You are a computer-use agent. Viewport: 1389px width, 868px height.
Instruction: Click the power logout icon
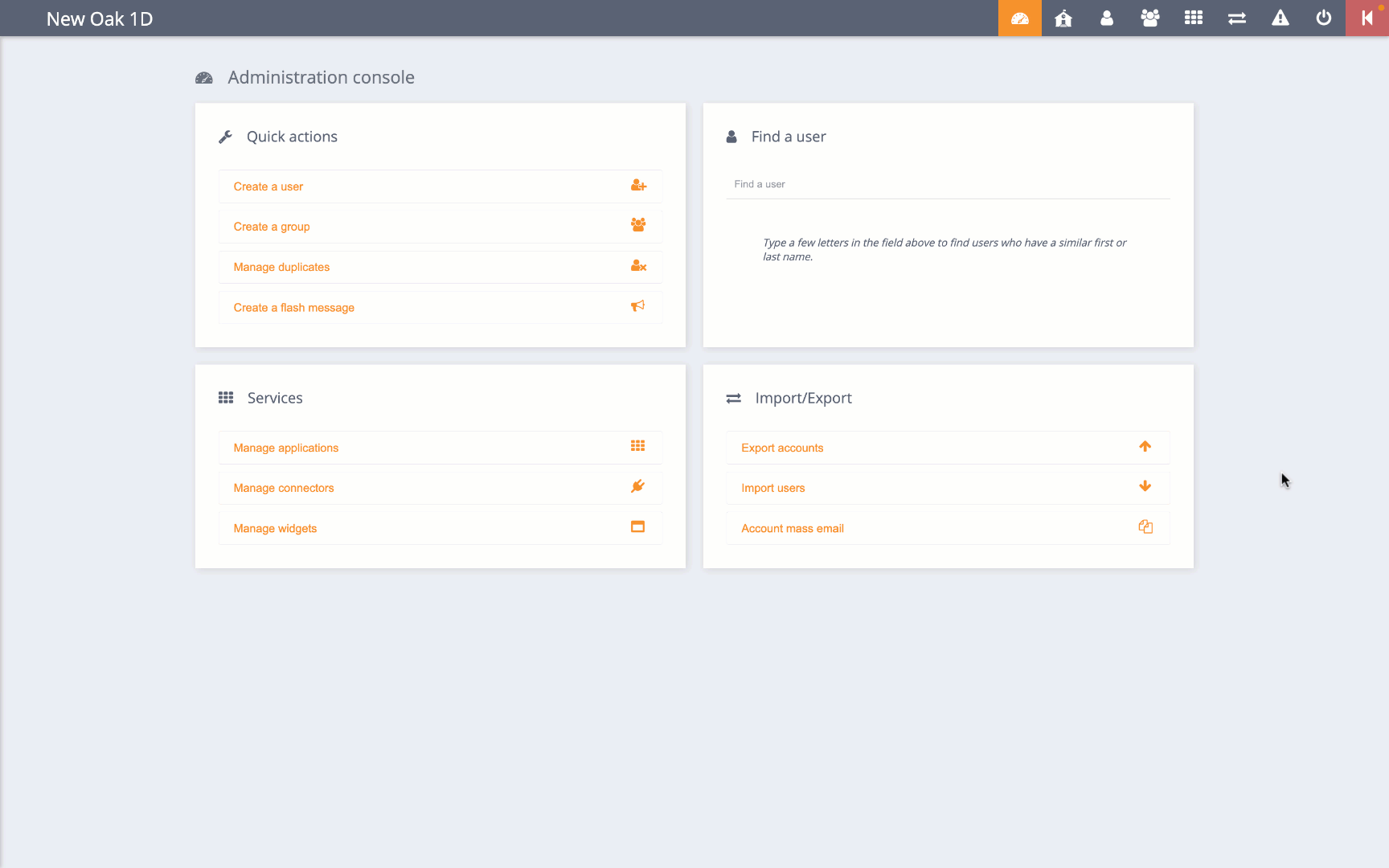(x=1324, y=18)
